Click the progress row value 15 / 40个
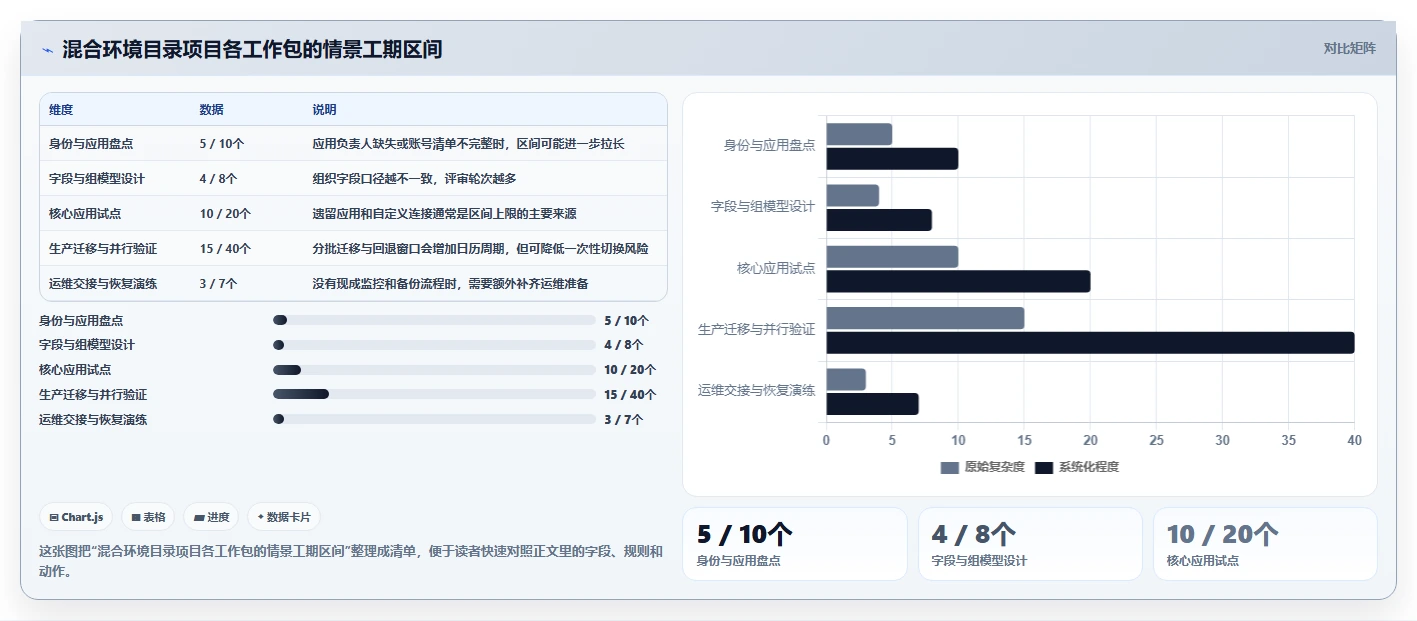 coord(630,395)
